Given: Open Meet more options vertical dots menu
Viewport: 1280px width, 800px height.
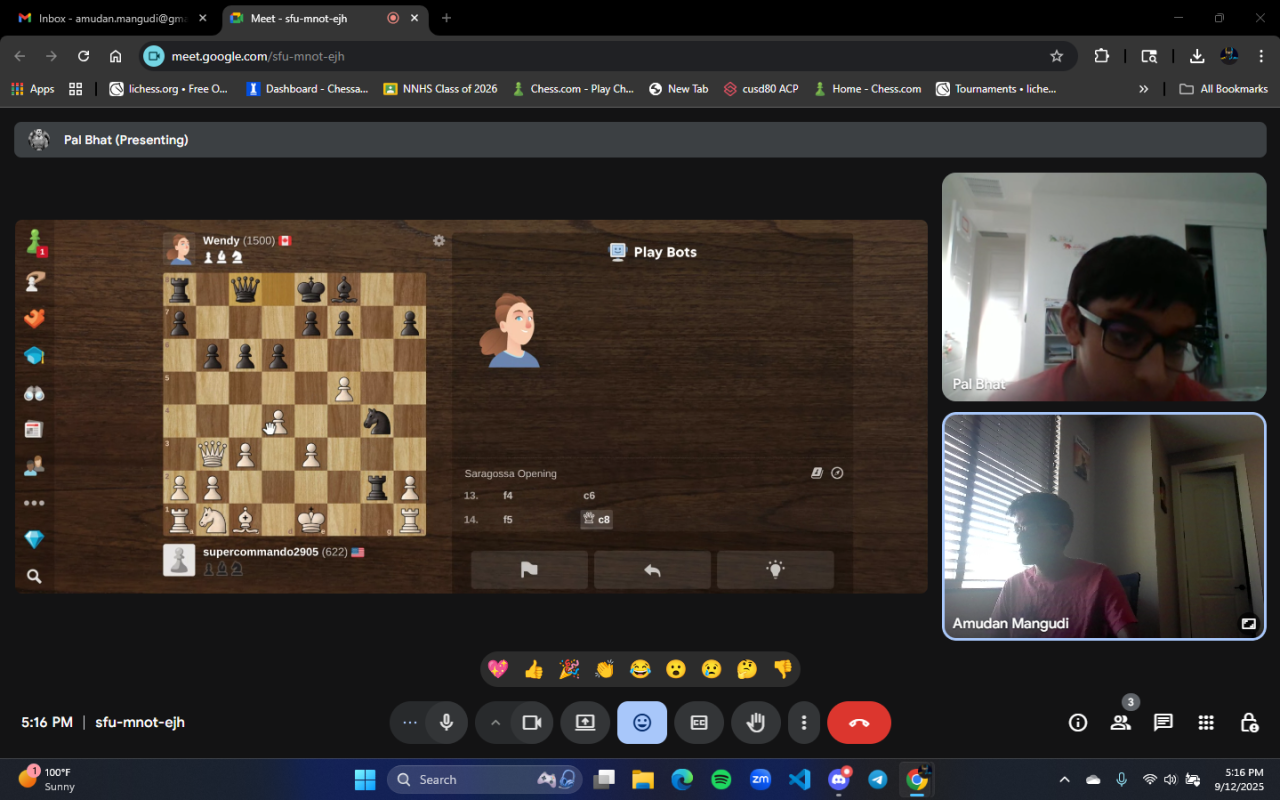Looking at the screenshot, I should coord(804,722).
